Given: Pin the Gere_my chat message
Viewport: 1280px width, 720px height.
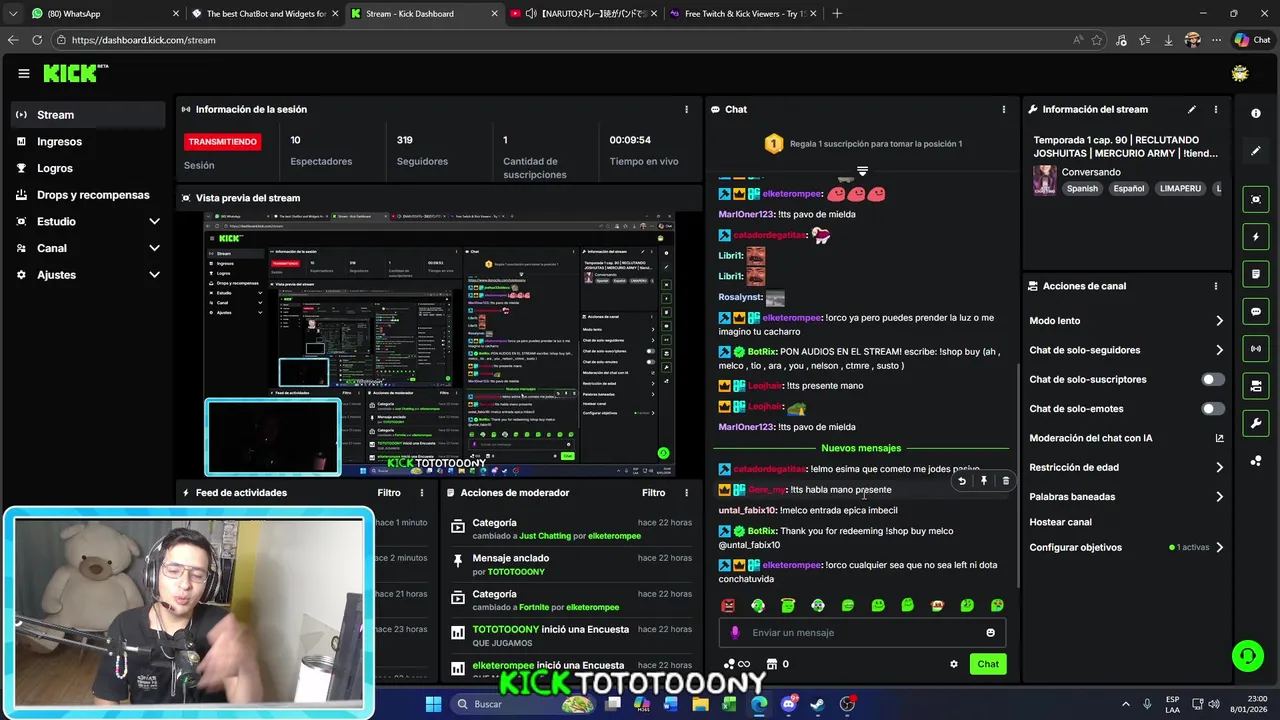Looking at the screenshot, I should click(984, 481).
